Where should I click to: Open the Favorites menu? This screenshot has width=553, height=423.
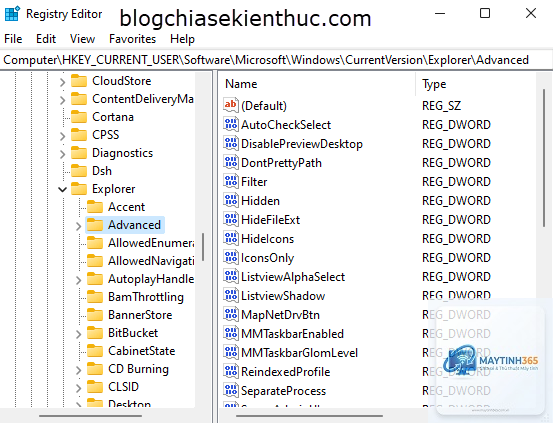pyautogui.click(x=132, y=38)
